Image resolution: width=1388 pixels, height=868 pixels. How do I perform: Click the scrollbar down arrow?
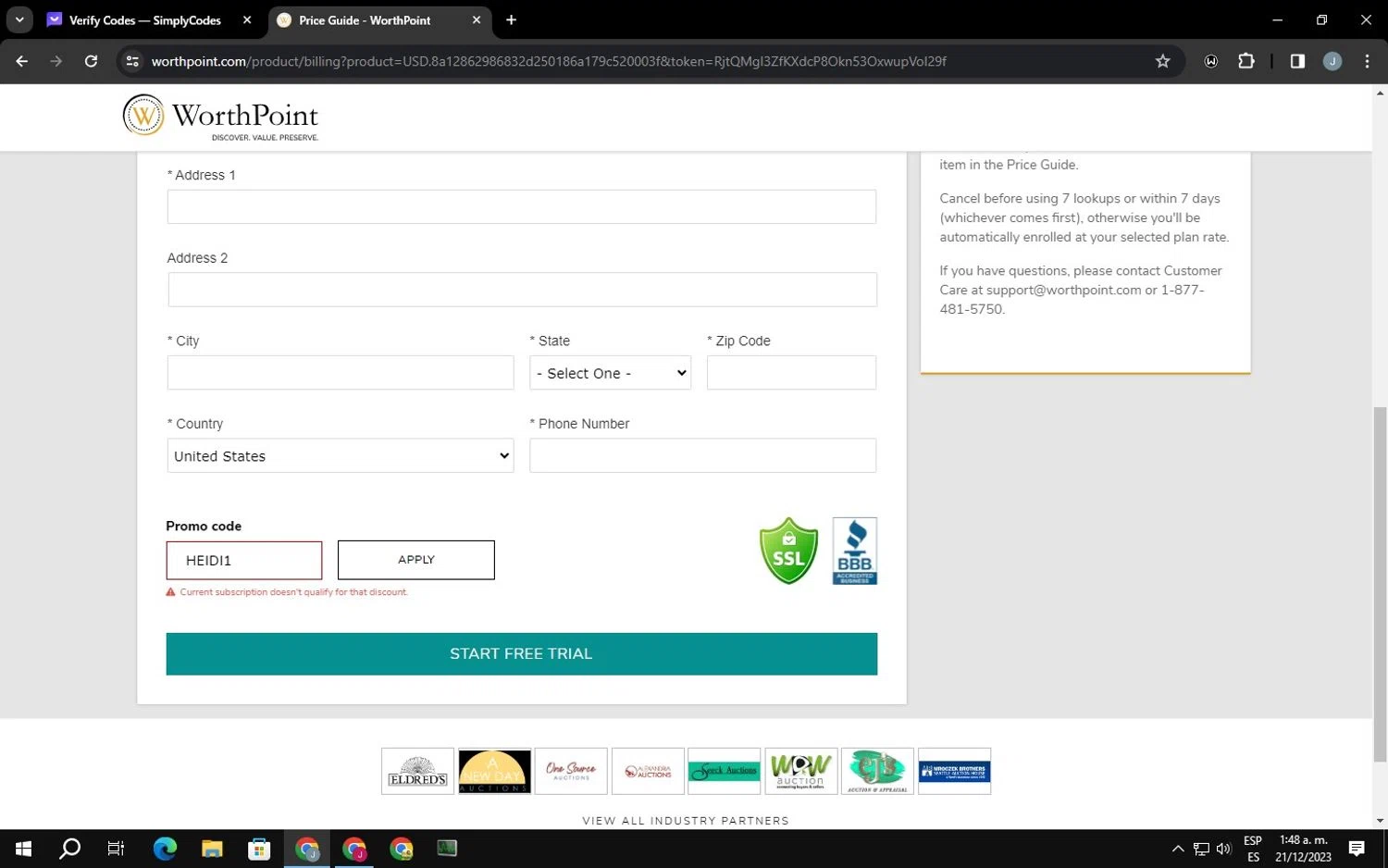click(1380, 821)
